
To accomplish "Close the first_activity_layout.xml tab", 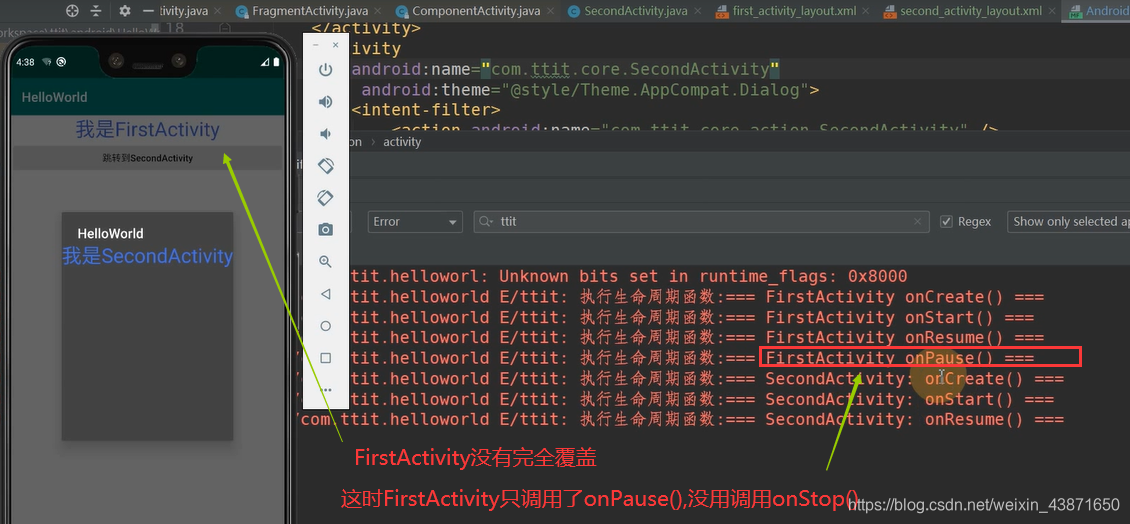I will click(x=866, y=12).
